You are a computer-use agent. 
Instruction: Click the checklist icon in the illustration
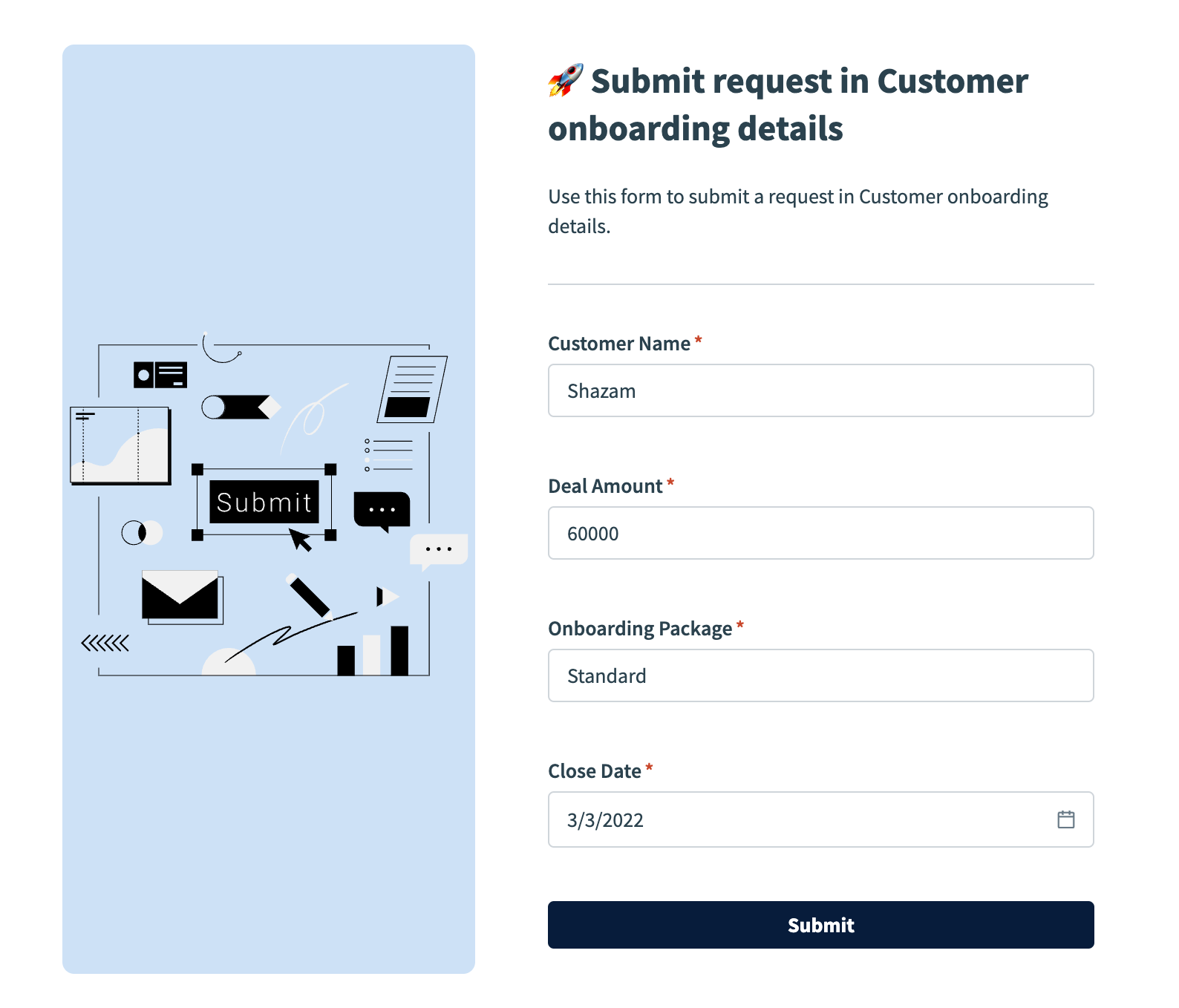[388, 454]
